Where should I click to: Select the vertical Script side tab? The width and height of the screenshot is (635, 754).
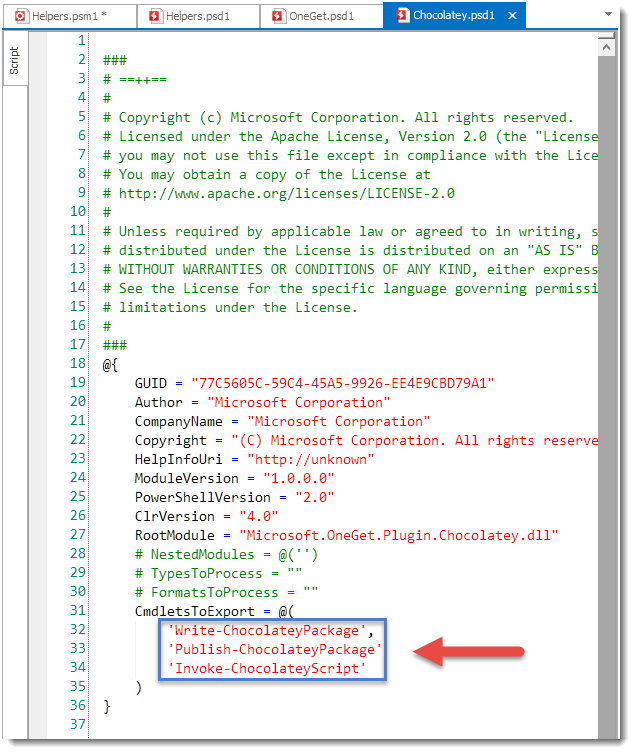15,60
